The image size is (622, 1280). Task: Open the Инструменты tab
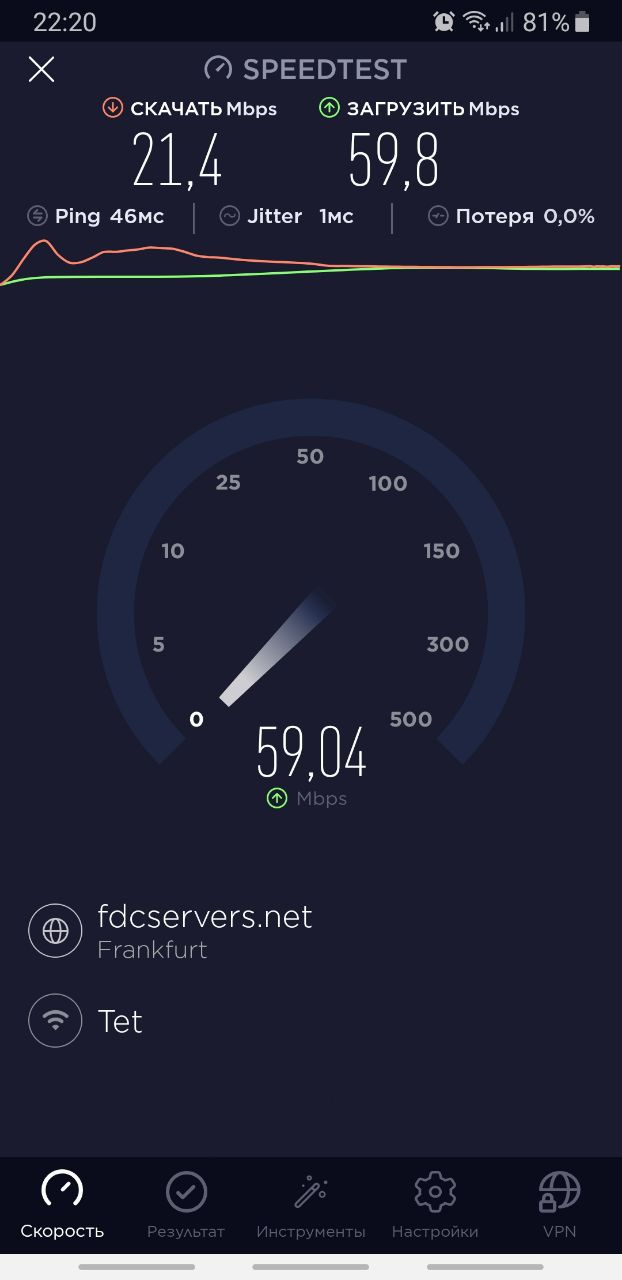(x=311, y=1204)
